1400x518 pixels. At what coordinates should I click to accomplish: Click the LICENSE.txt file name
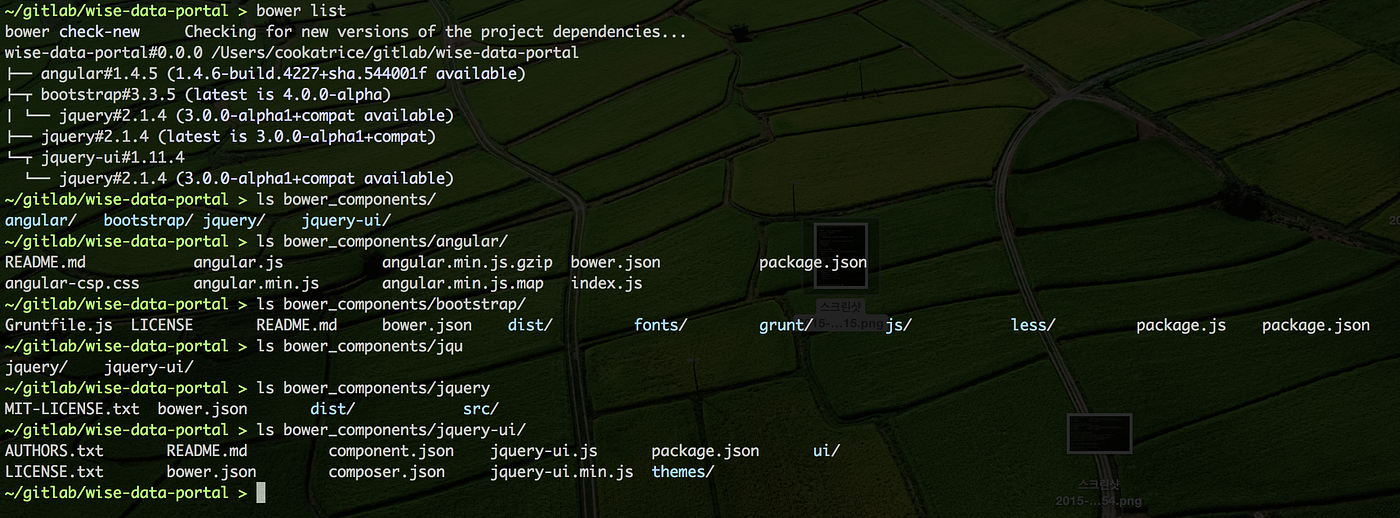[54, 473]
